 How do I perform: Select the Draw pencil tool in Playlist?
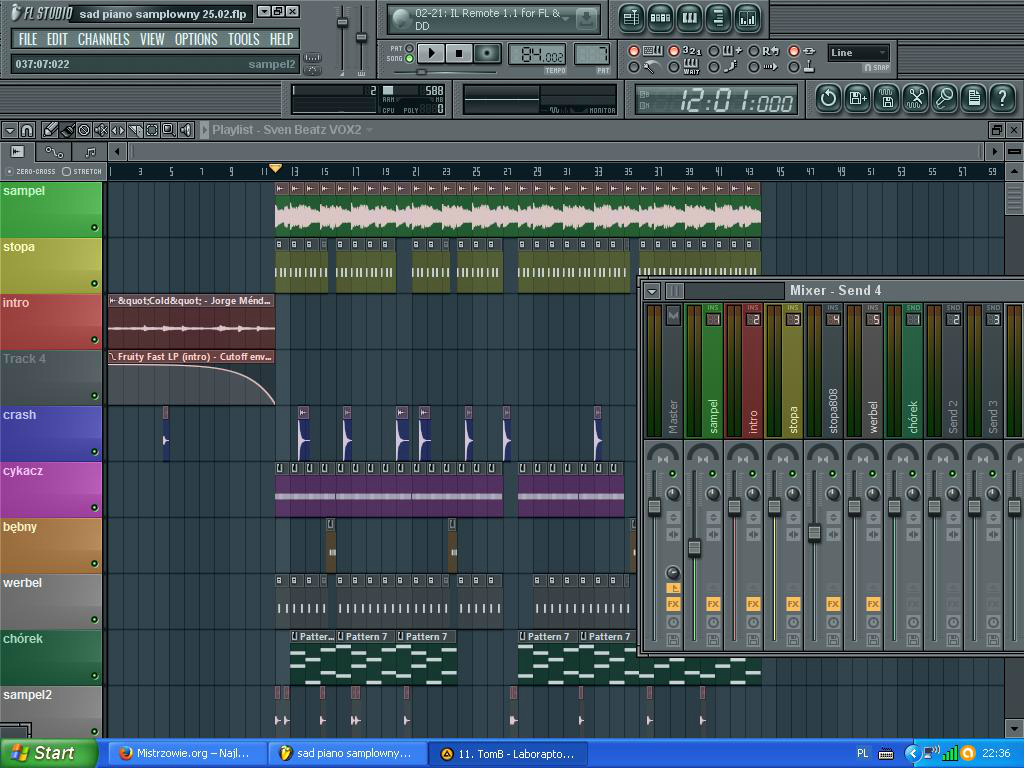[x=50, y=130]
